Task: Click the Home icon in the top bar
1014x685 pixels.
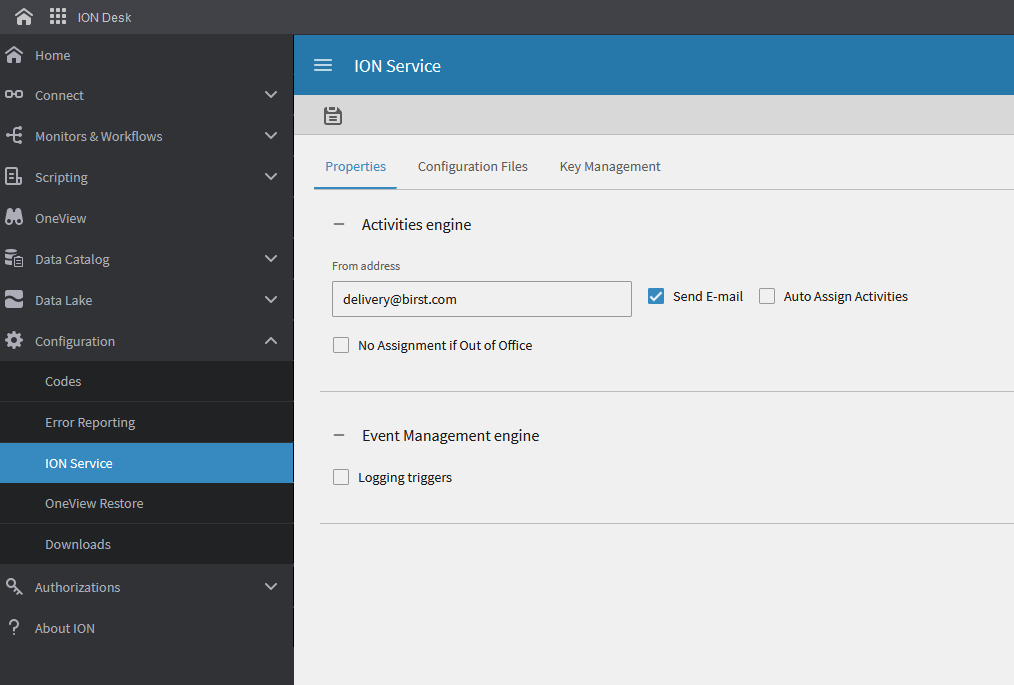Action: pyautogui.click(x=23, y=16)
